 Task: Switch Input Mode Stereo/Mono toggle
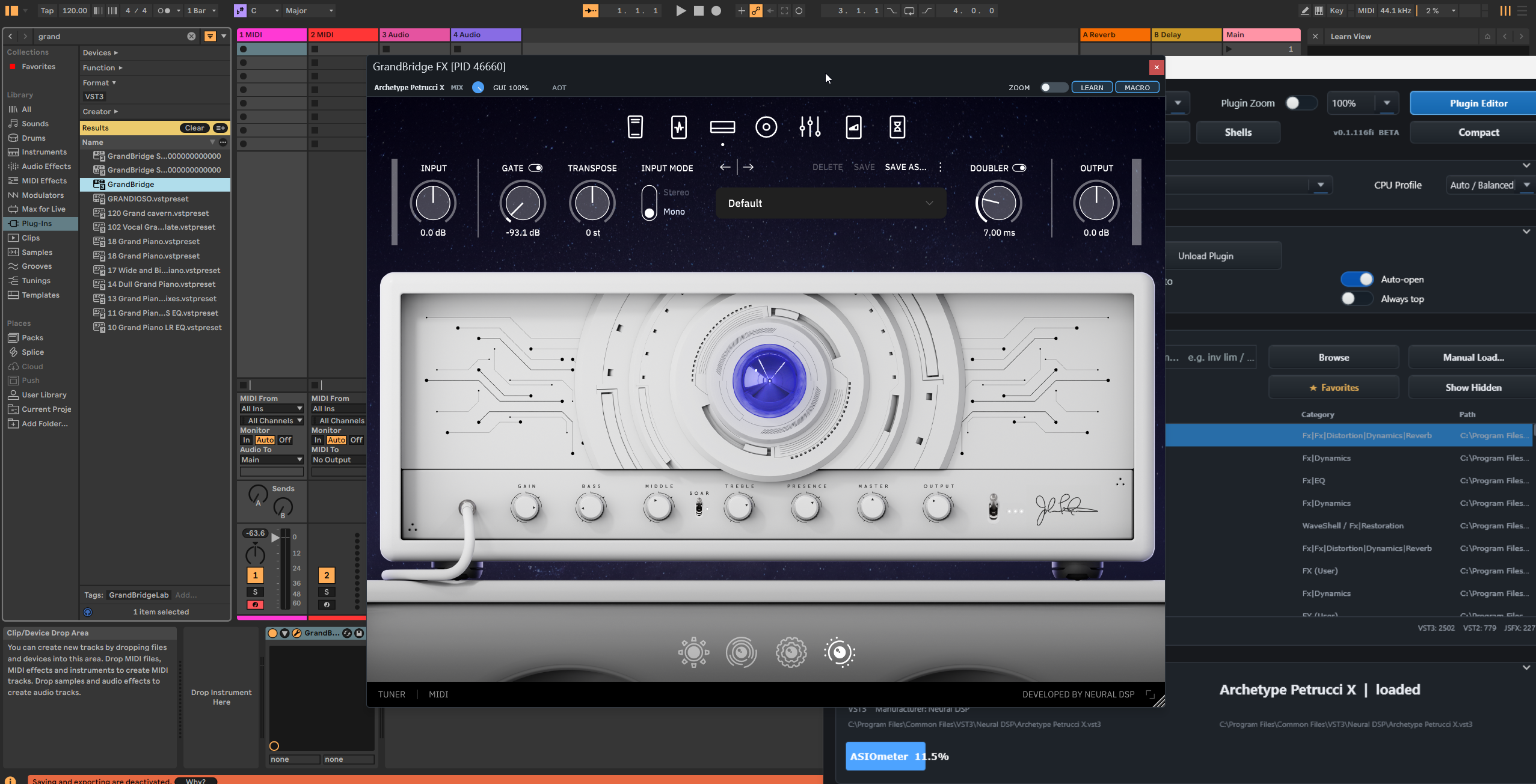point(649,202)
